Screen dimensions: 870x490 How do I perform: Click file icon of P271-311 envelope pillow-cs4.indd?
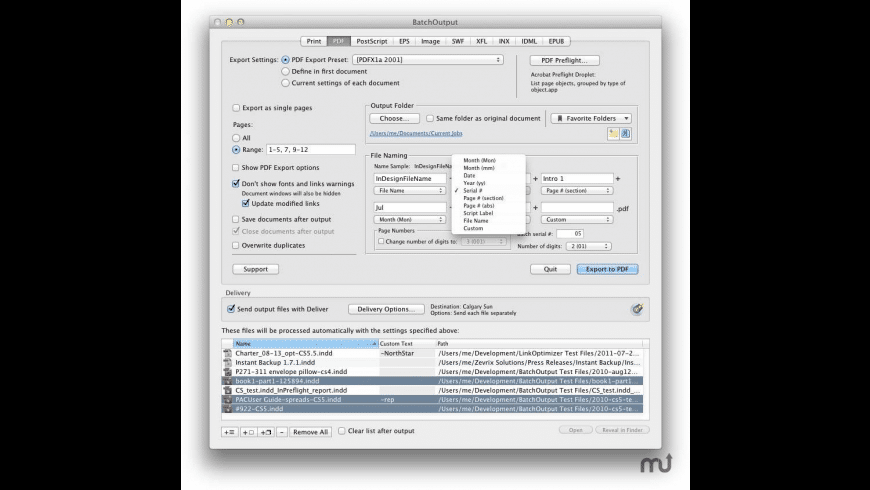[x=227, y=372]
